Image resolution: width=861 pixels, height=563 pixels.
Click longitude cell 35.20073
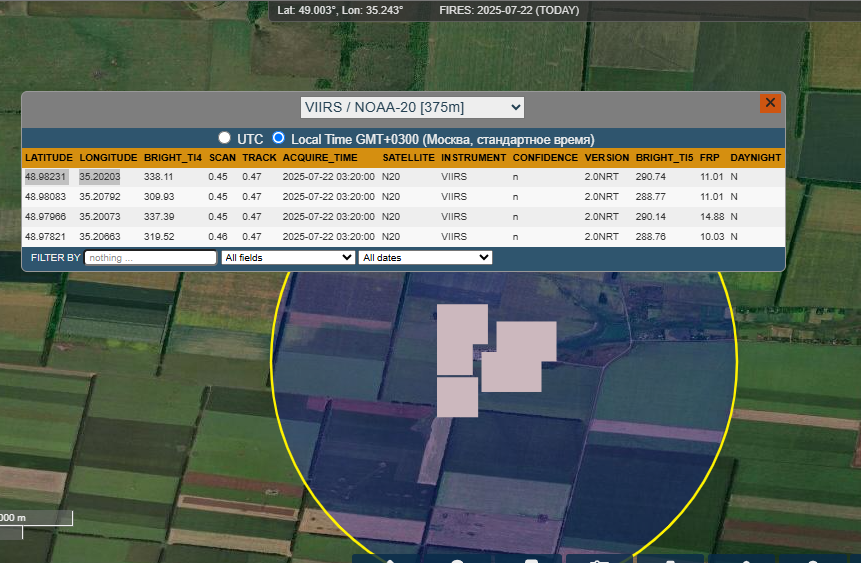point(99,217)
